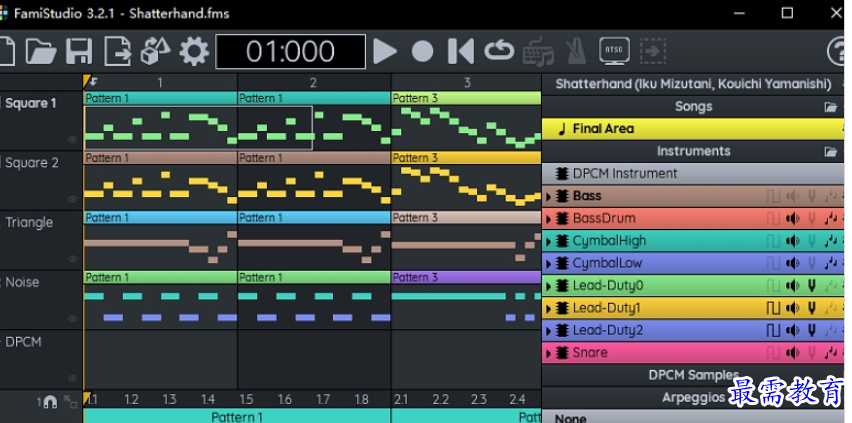This screenshot has height=423, width=852.
Task: Toggle the QWERTY keyboard input icon
Action: (x=538, y=52)
